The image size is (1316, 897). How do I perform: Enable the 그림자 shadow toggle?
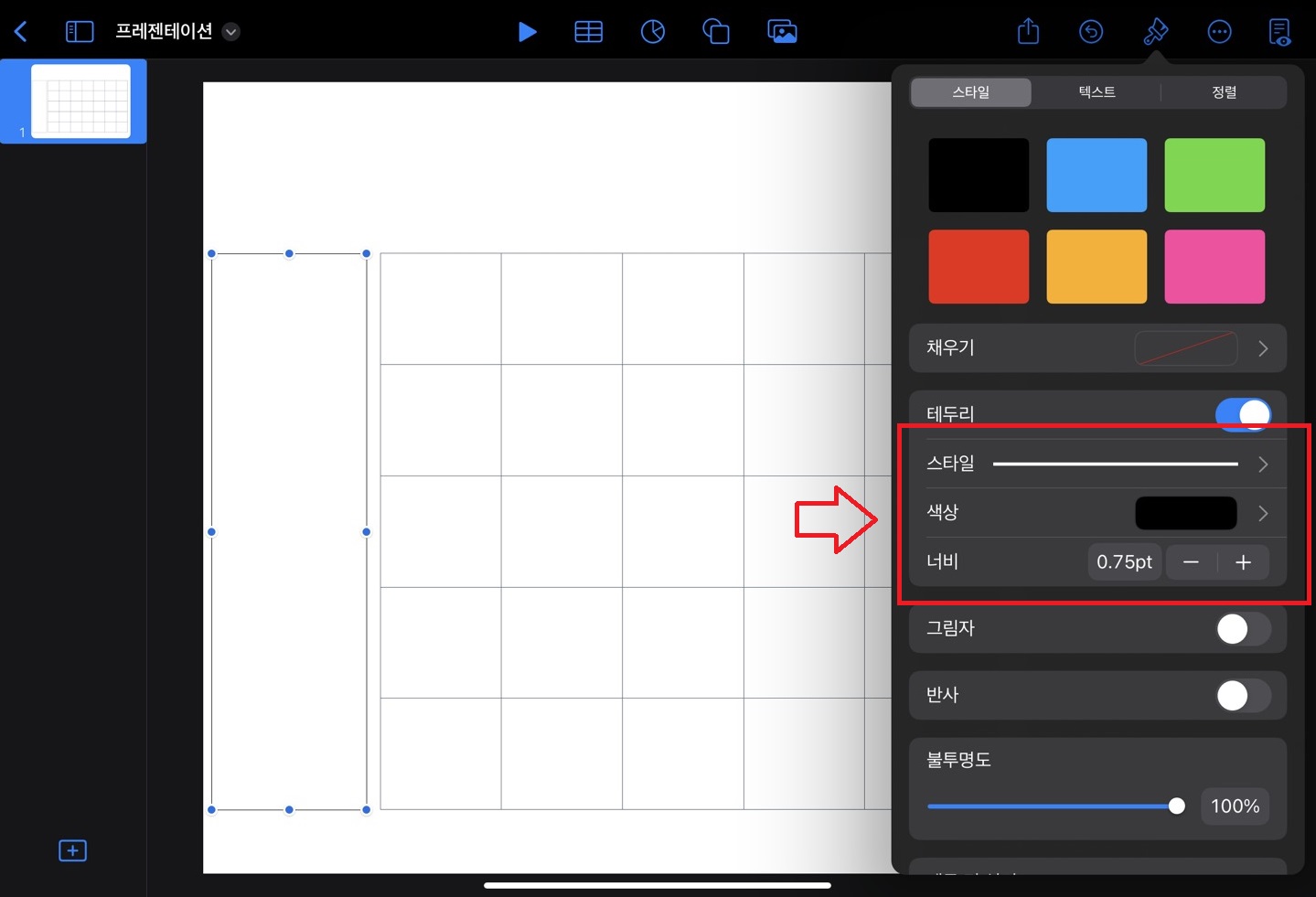(1243, 629)
